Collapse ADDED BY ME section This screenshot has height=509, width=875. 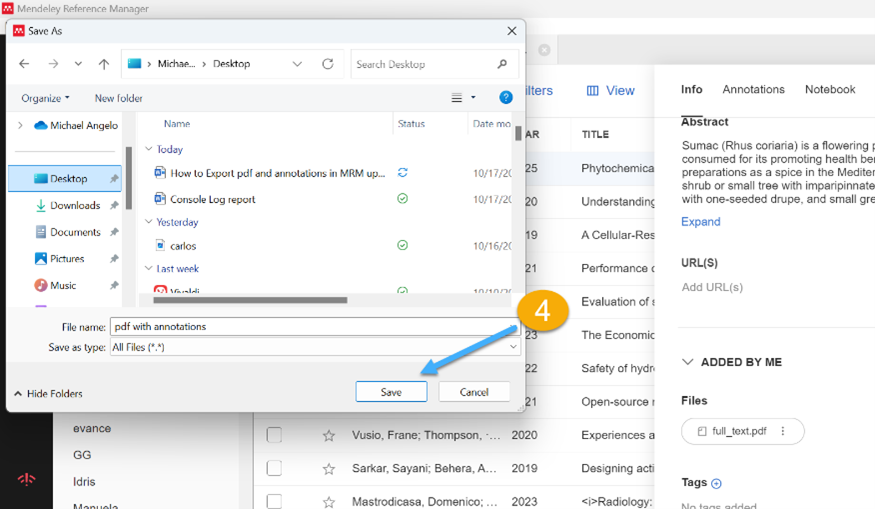click(688, 362)
